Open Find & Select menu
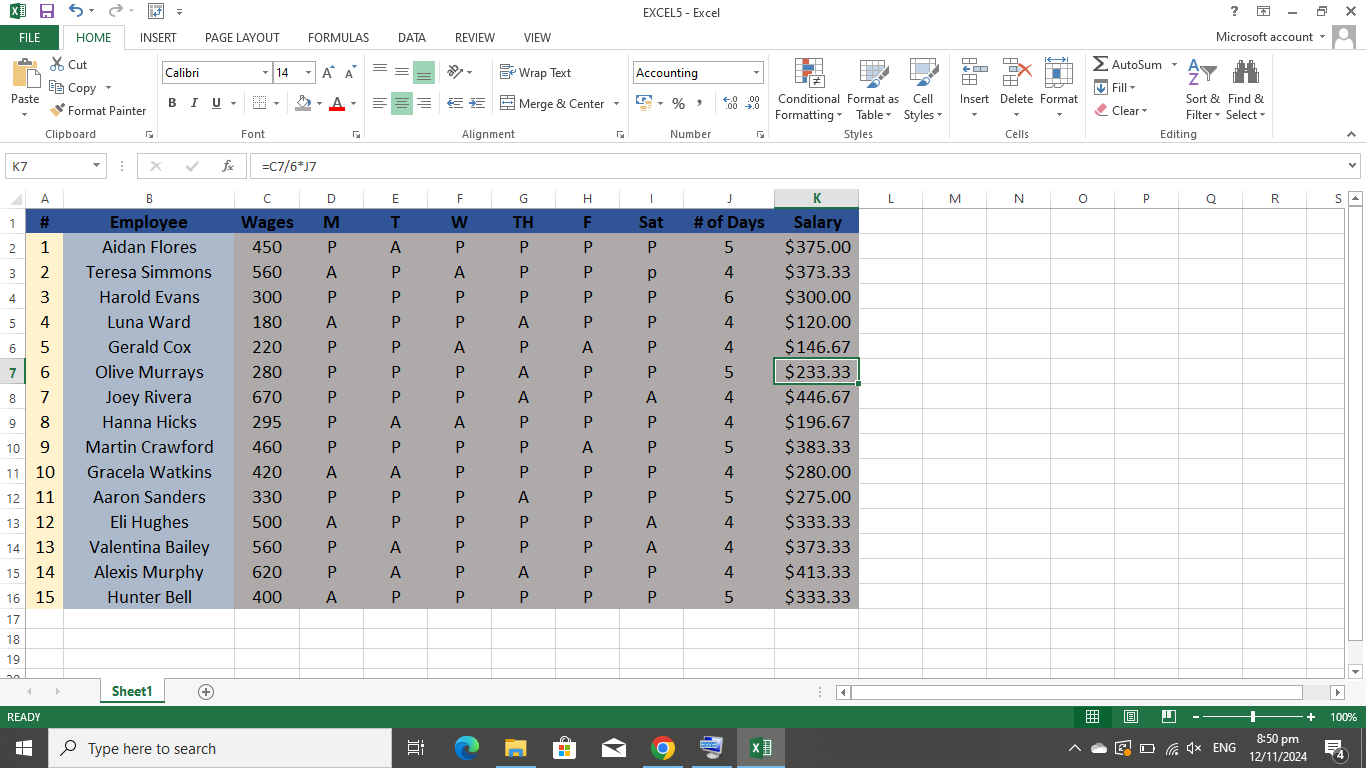1366x768 pixels. click(x=1245, y=89)
